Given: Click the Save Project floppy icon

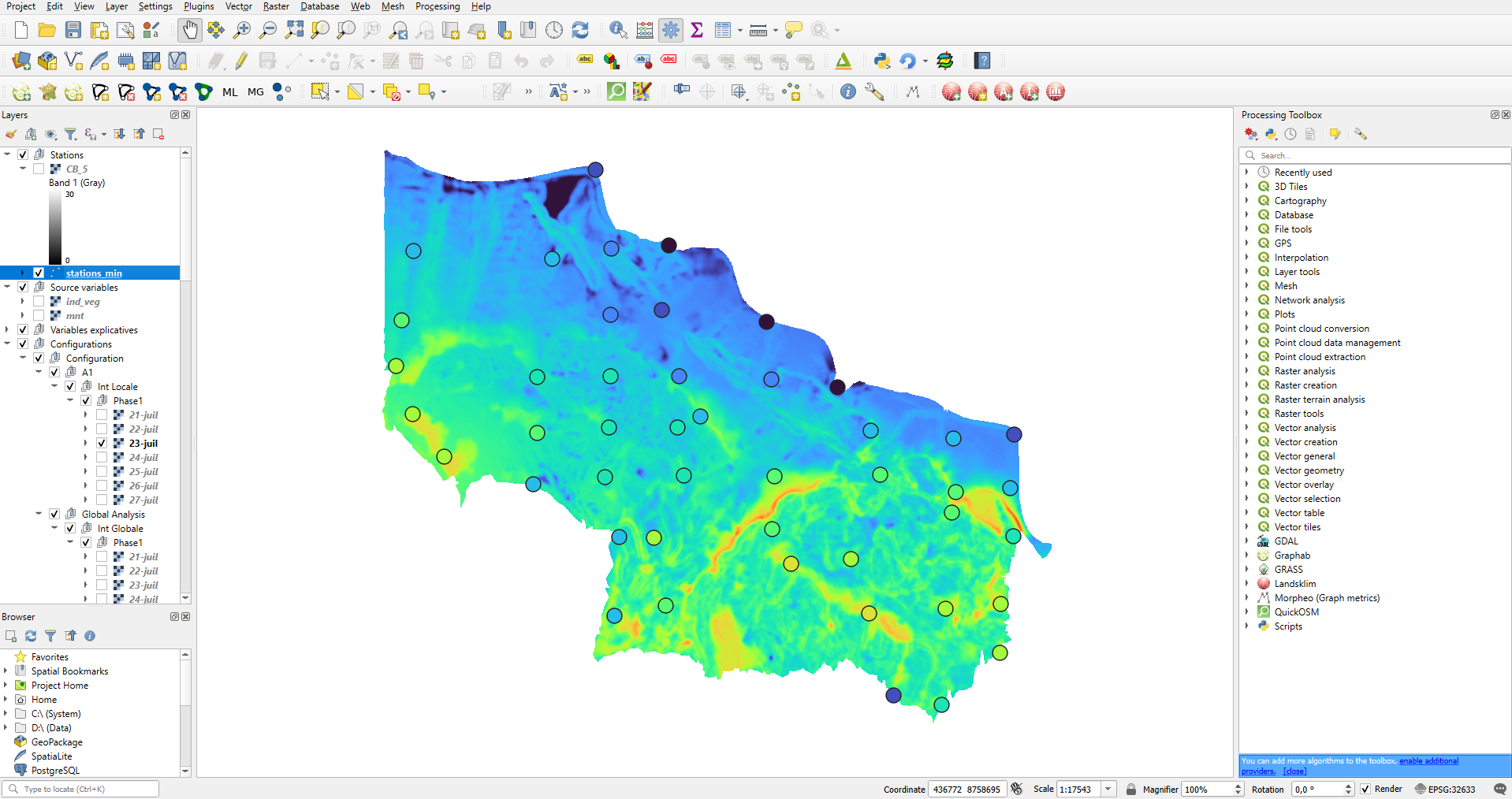Looking at the screenshot, I should [73, 31].
